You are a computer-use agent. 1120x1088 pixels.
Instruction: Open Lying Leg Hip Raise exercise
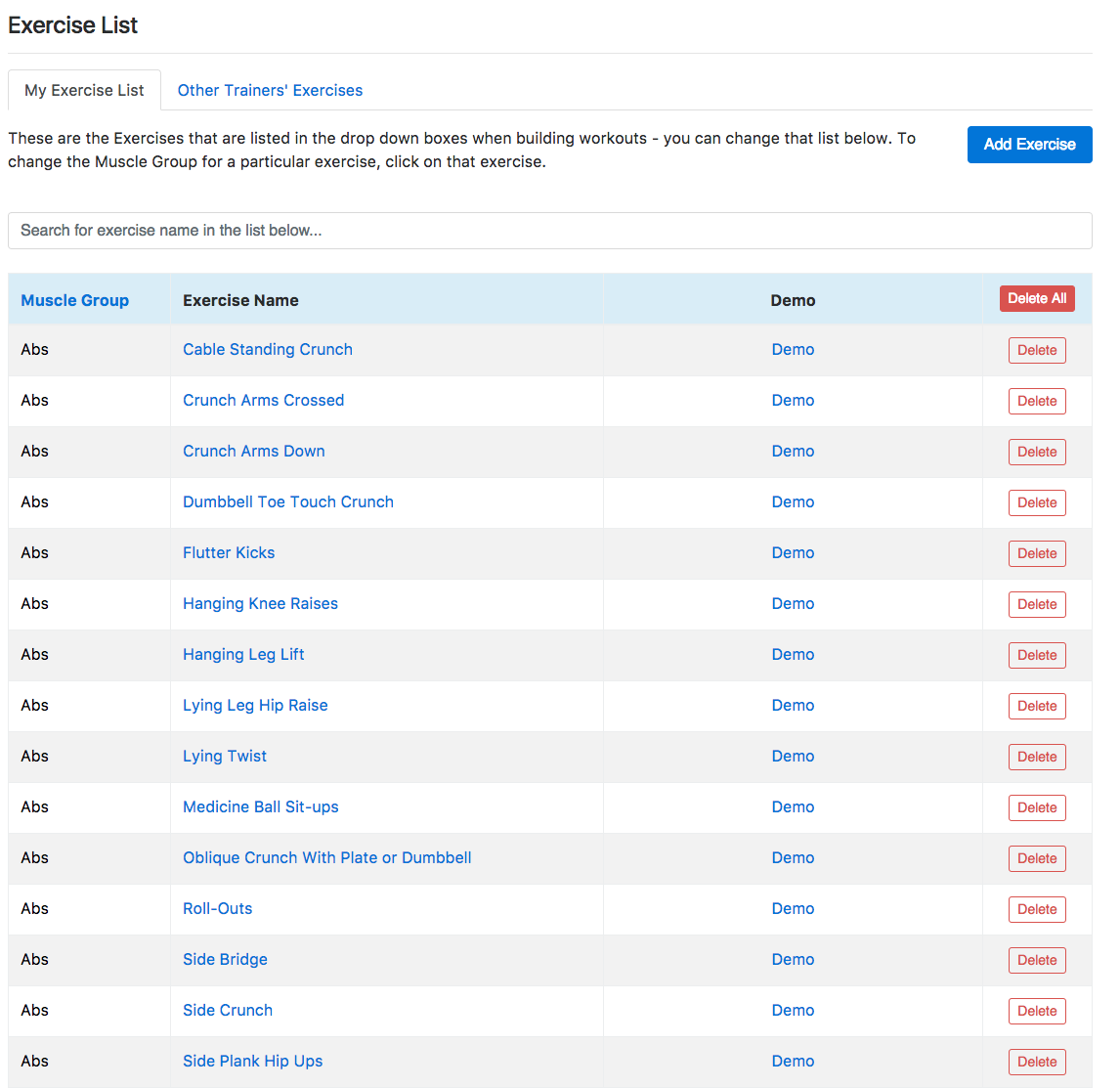(255, 705)
